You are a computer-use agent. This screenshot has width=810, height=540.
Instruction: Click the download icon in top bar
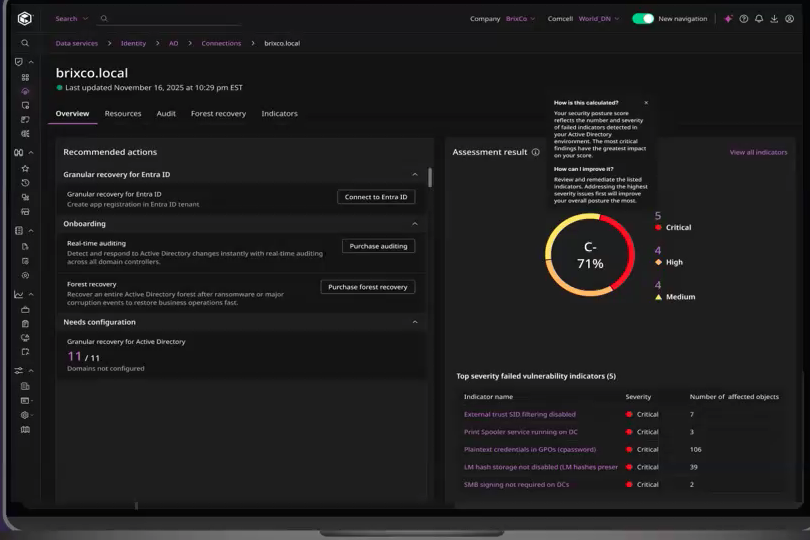pos(774,19)
